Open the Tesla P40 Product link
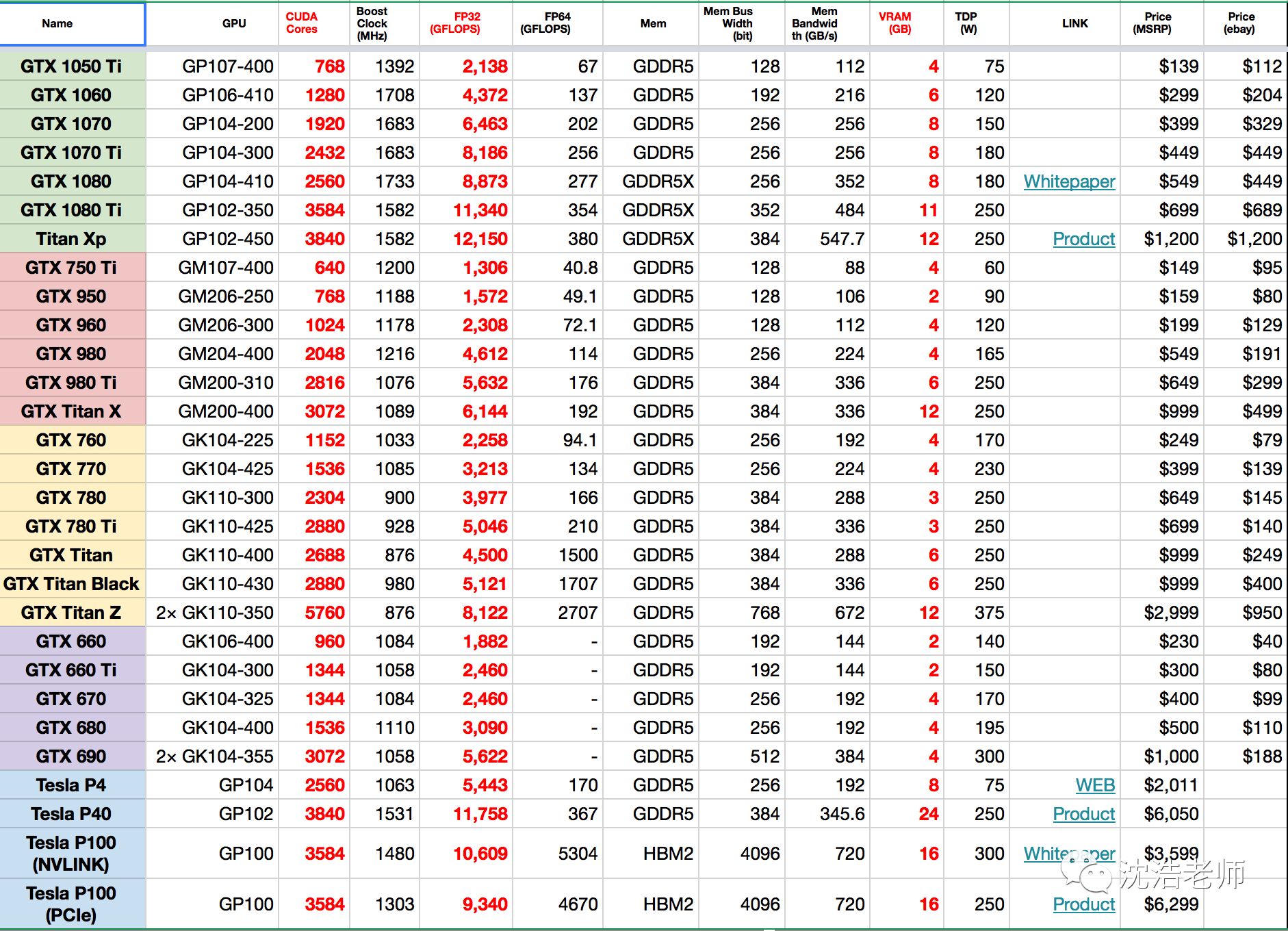The image size is (1288, 931). 1084,814
